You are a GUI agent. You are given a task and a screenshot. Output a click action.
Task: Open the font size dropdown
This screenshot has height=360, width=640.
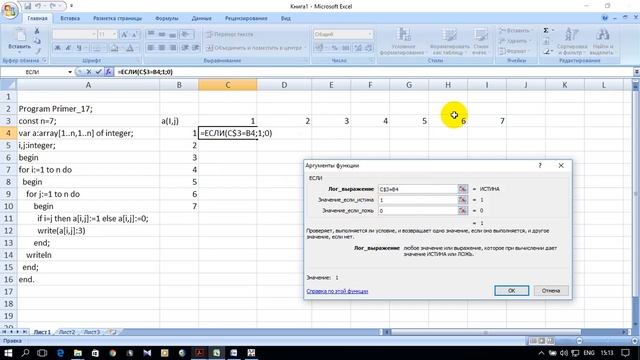[x=114, y=34]
